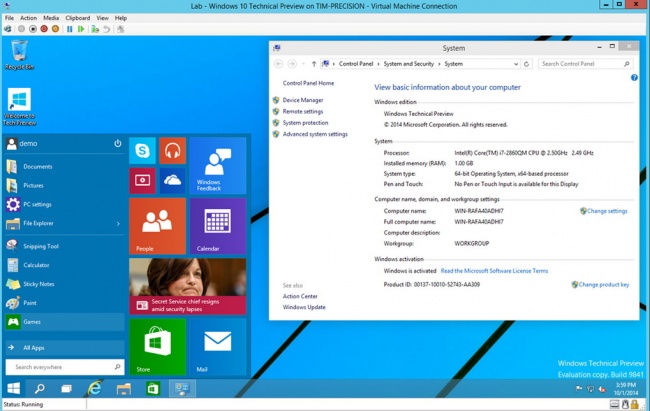Click Device Manager link
650x411 pixels.
[x=303, y=100]
